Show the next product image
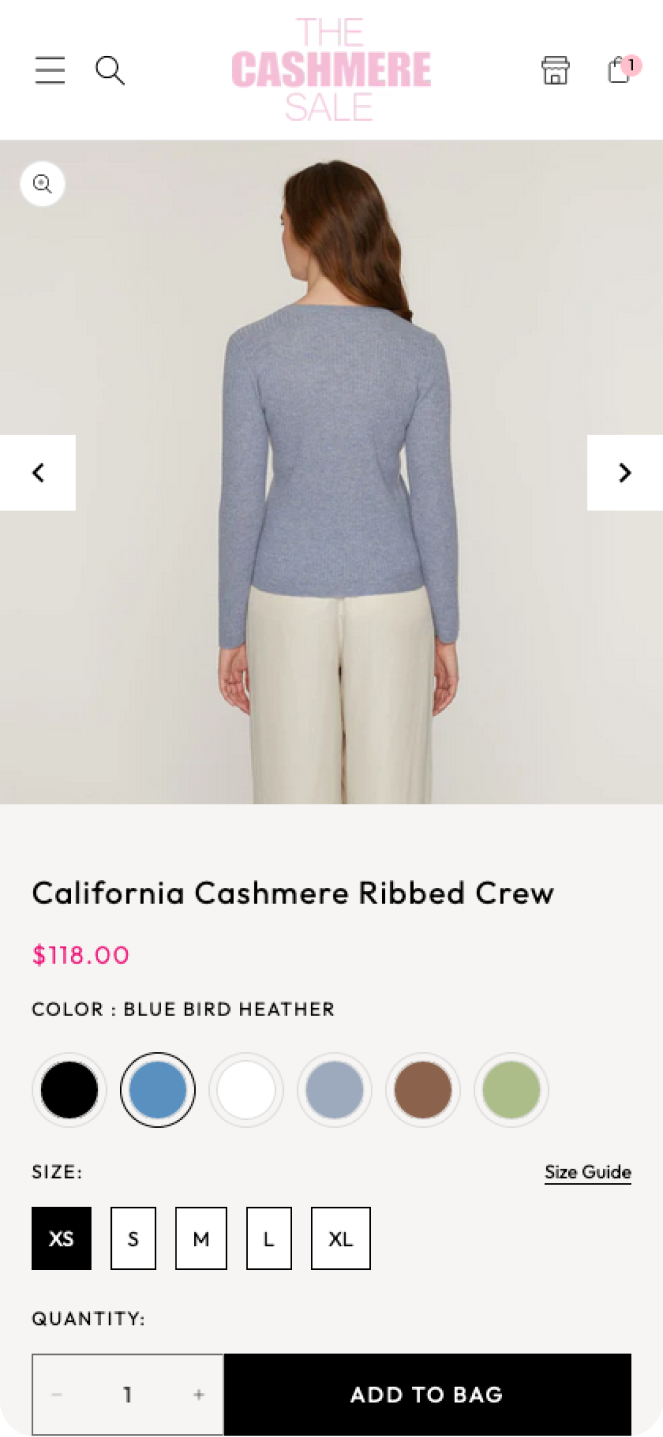663x1437 pixels. click(625, 472)
